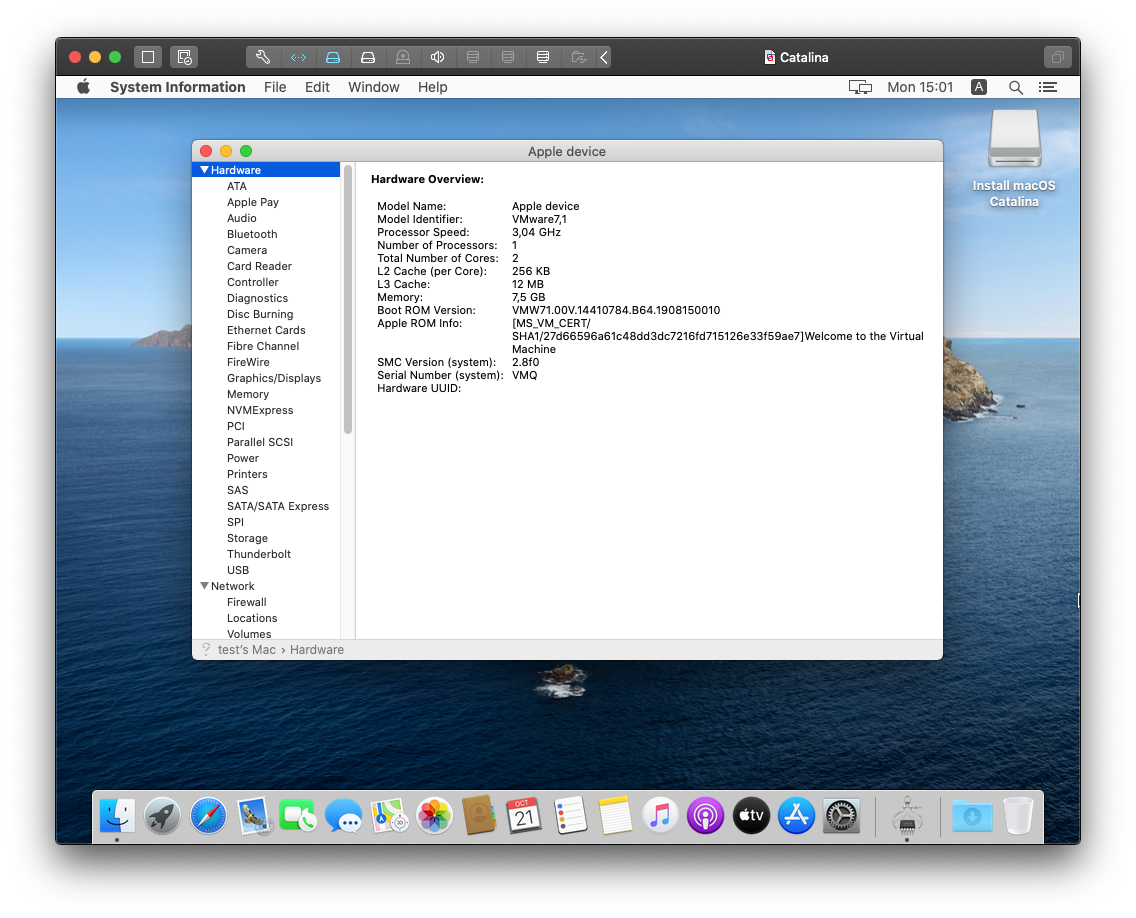
Task: Open Launchpad from the Dock
Action: [x=162, y=817]
